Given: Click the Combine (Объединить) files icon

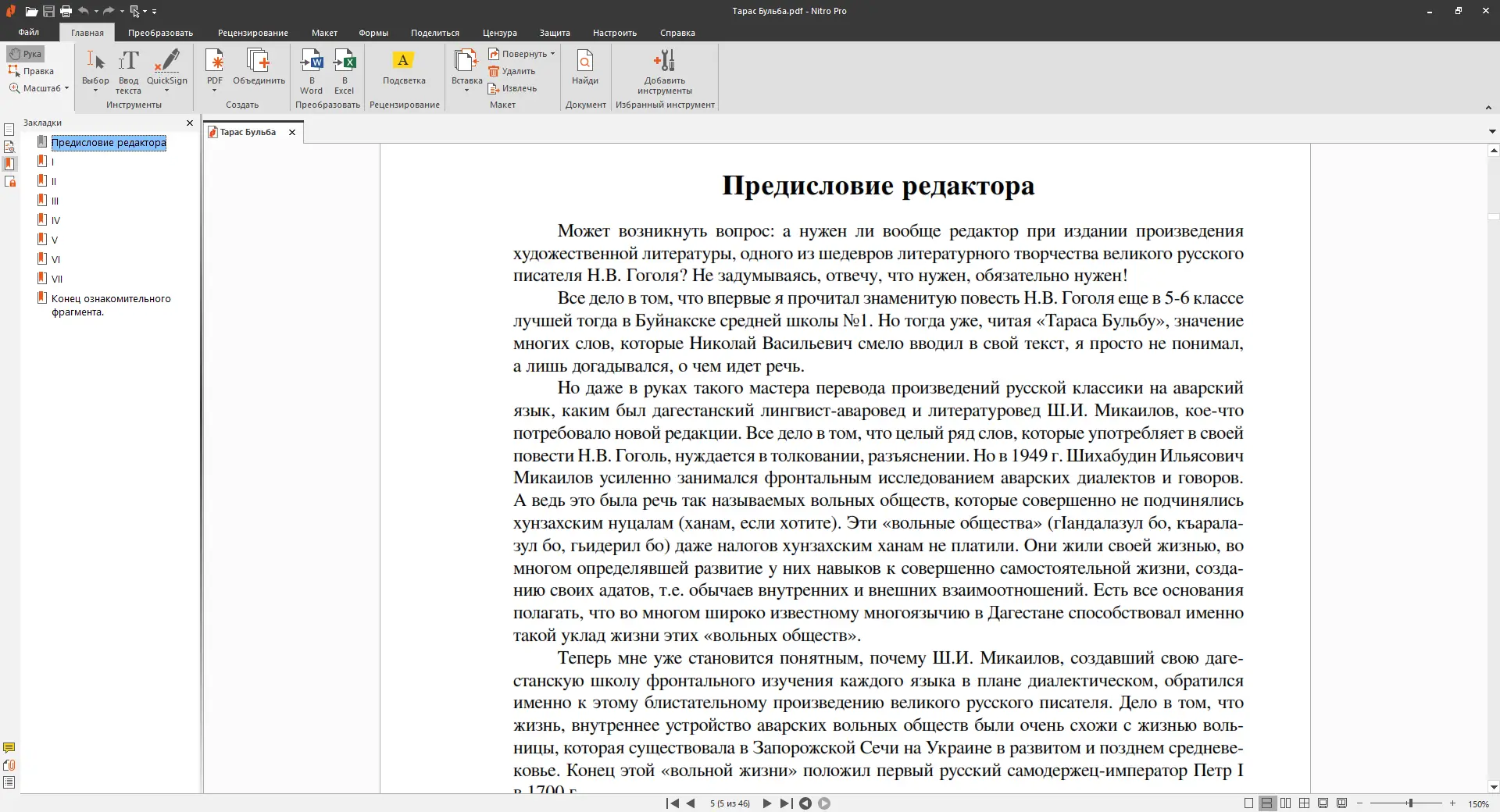Looking at the screenshot, I should pyautogui.click(x=259, y=62).
